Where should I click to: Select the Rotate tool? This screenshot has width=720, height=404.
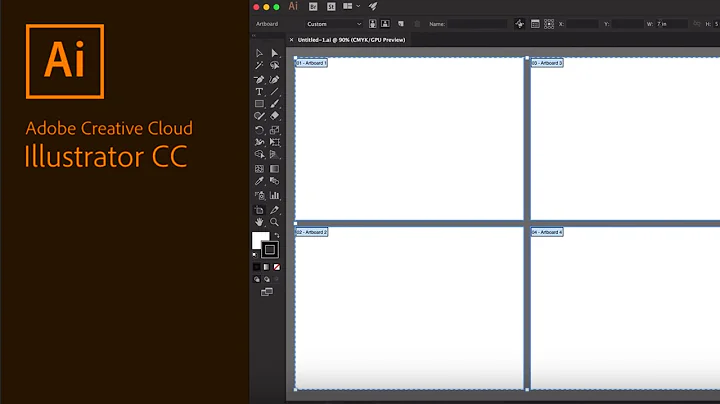[x=259, y=130]
